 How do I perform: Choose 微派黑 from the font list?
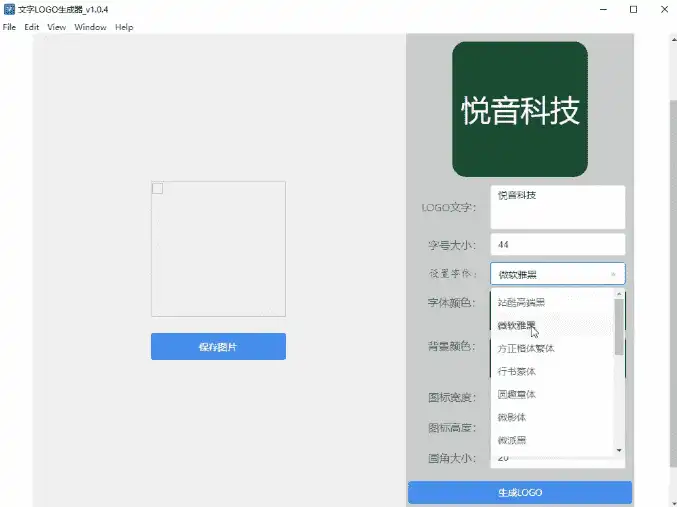pos(552,440)
